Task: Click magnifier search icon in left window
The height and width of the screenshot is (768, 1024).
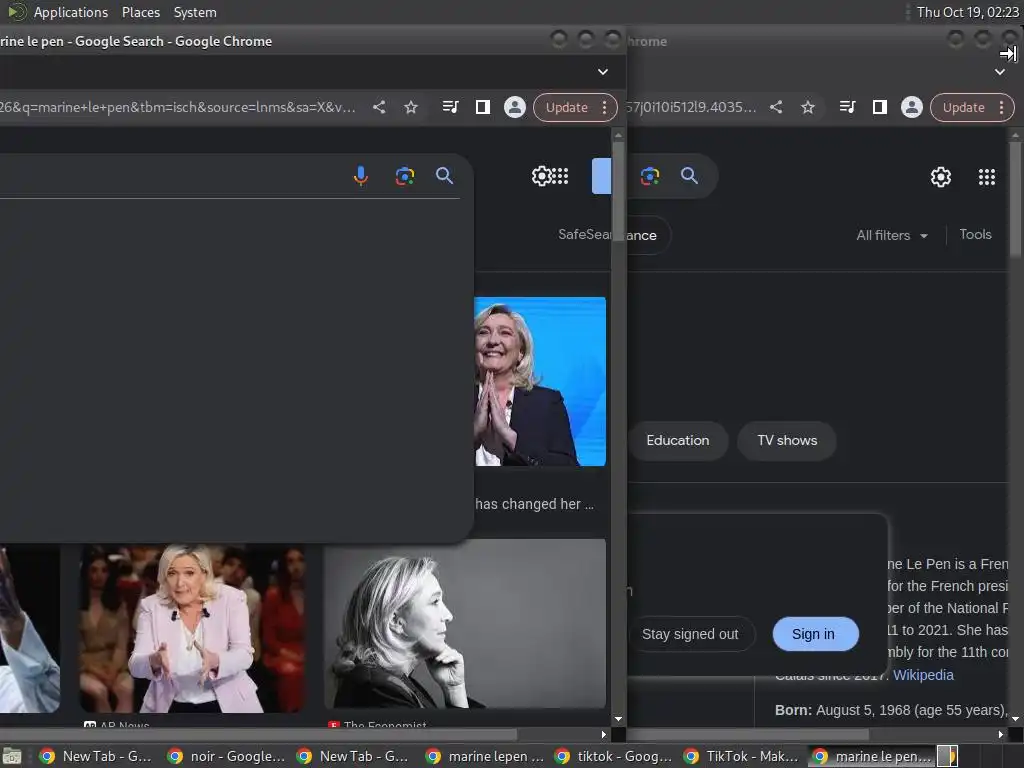Action: pyautogui.click(x=444, y=176)
